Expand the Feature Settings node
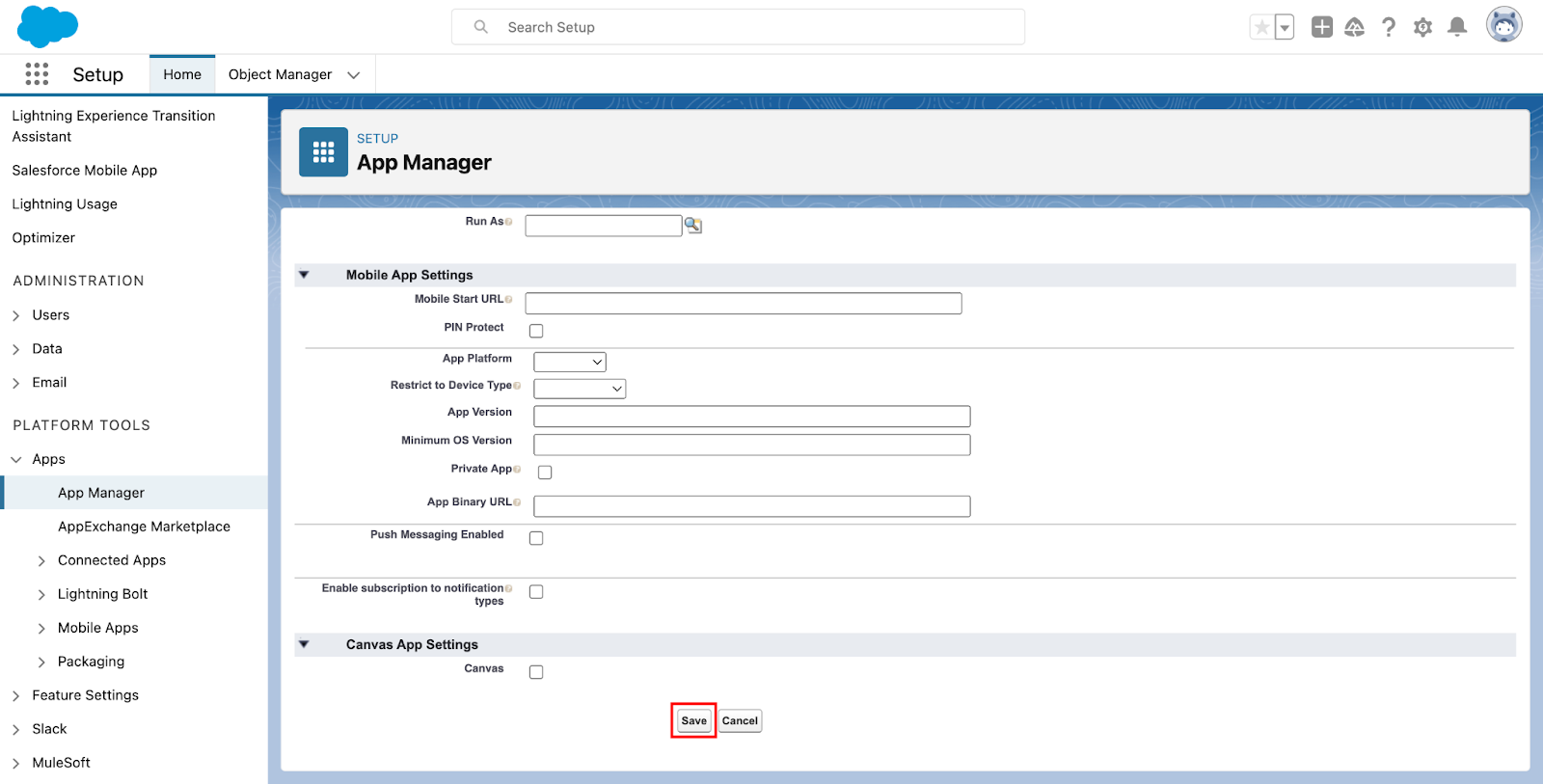This screenshot has width=1543, height=784. [16, 696]
